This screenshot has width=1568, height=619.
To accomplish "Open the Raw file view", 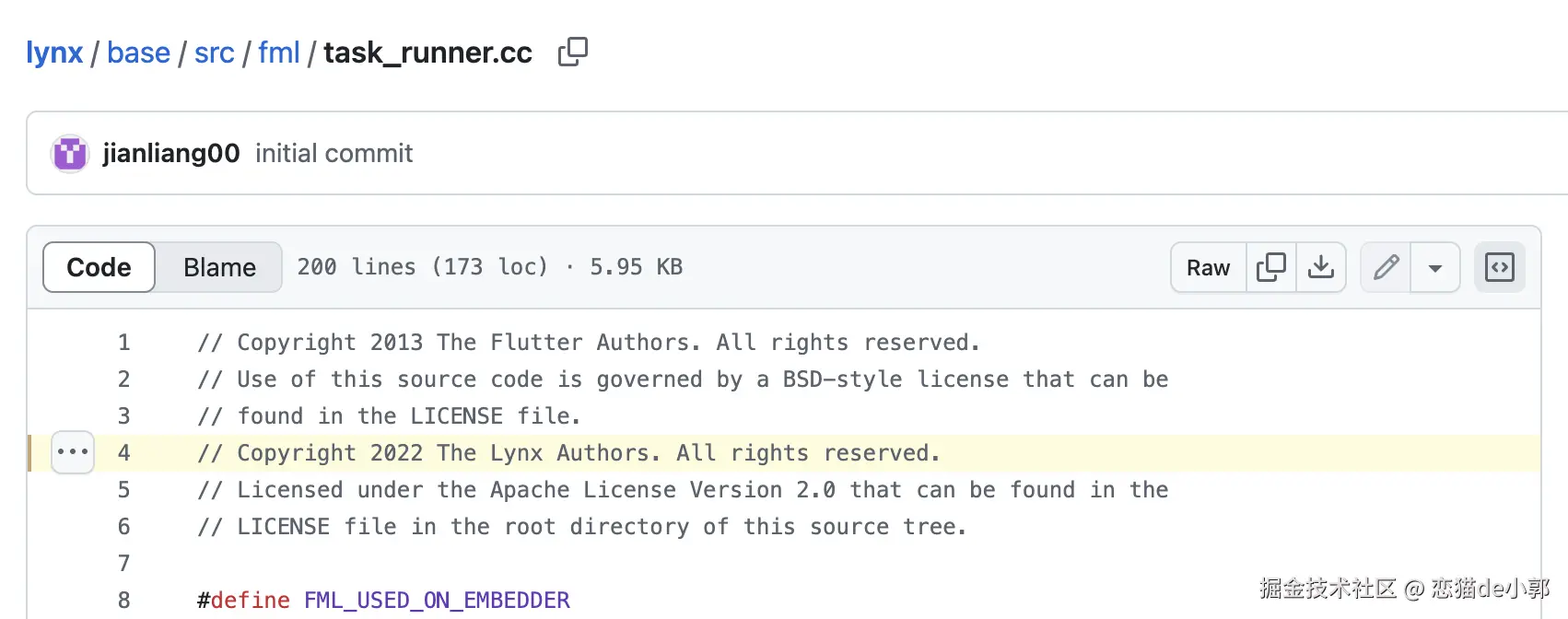I will click(1208, 267).
